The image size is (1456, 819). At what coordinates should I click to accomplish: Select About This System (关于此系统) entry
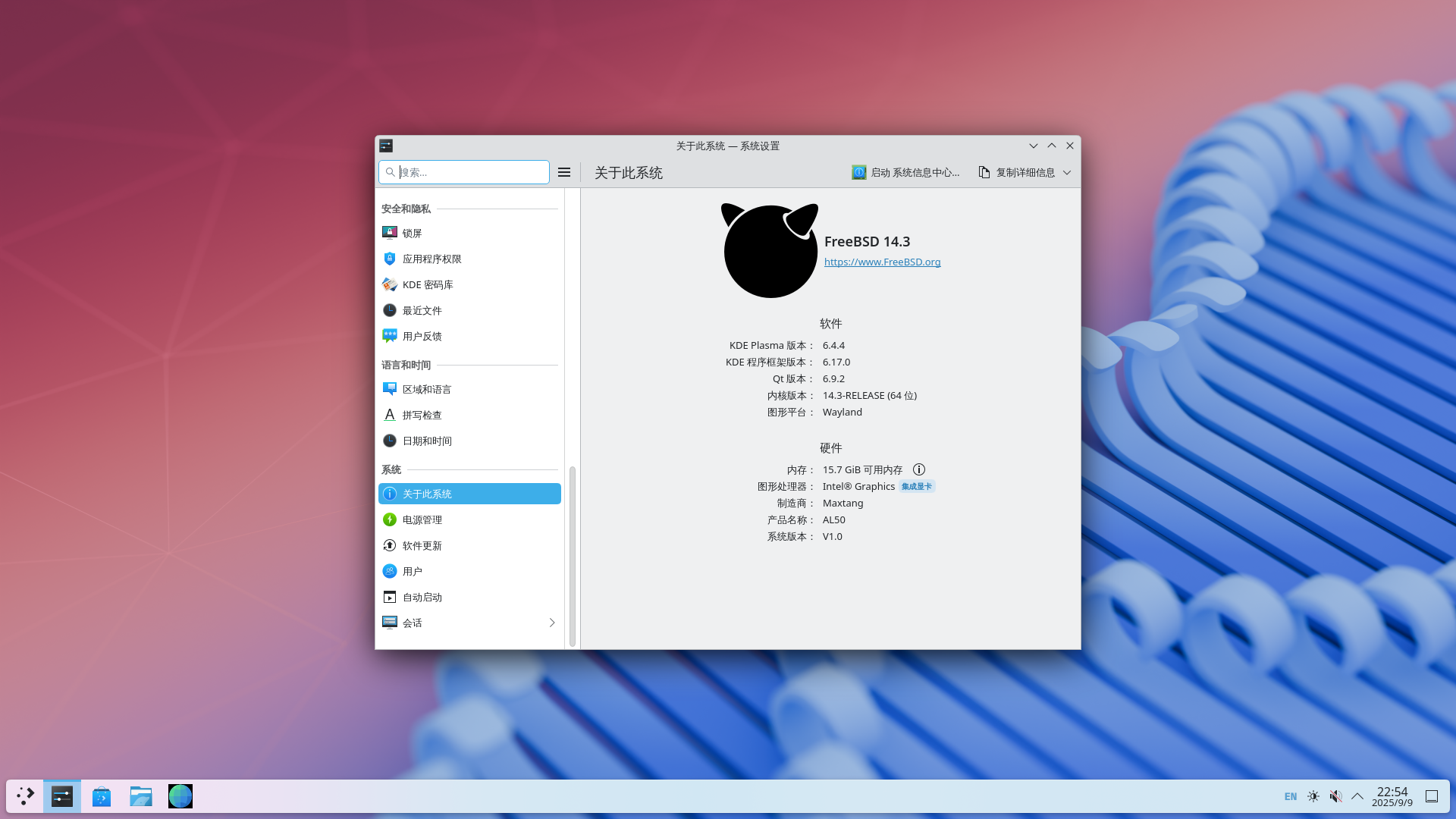point(469,494)
